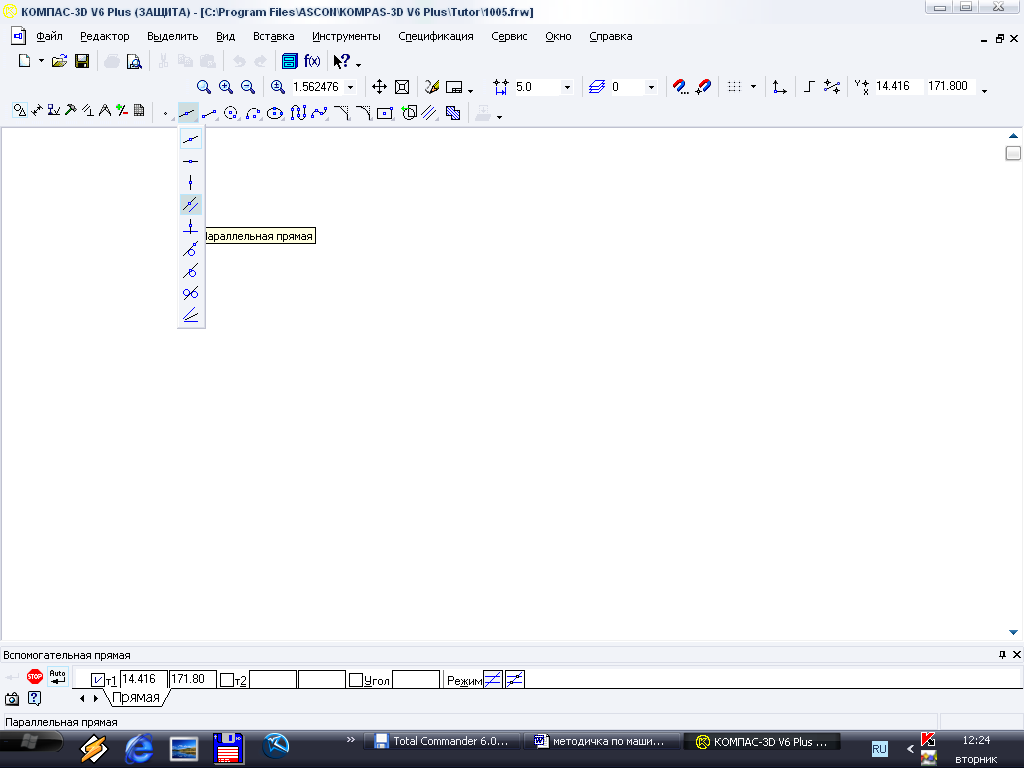The height and width of the screenshot is (768, 1024).
Task: Select the Rectangle drawing tool
Action: [385, 113]
